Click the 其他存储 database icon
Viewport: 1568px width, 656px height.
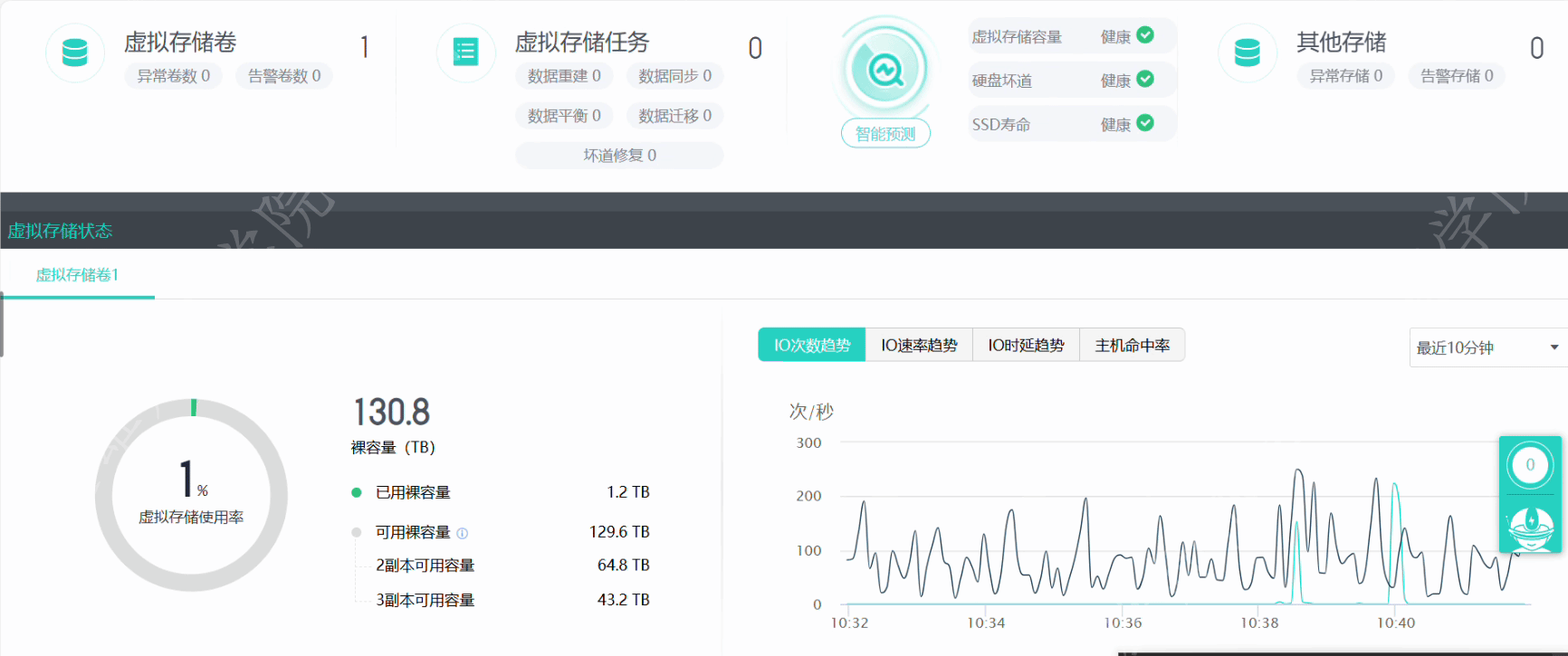click(x=1247, y=52)
